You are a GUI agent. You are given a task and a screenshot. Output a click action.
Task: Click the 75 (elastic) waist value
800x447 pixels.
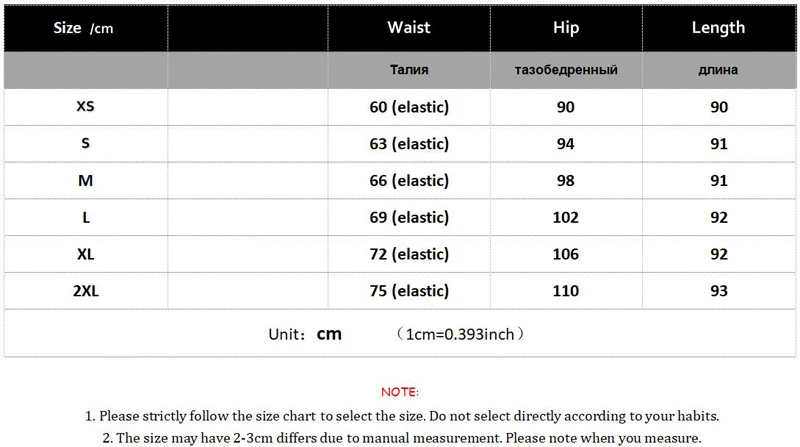(x=409, y=291)
